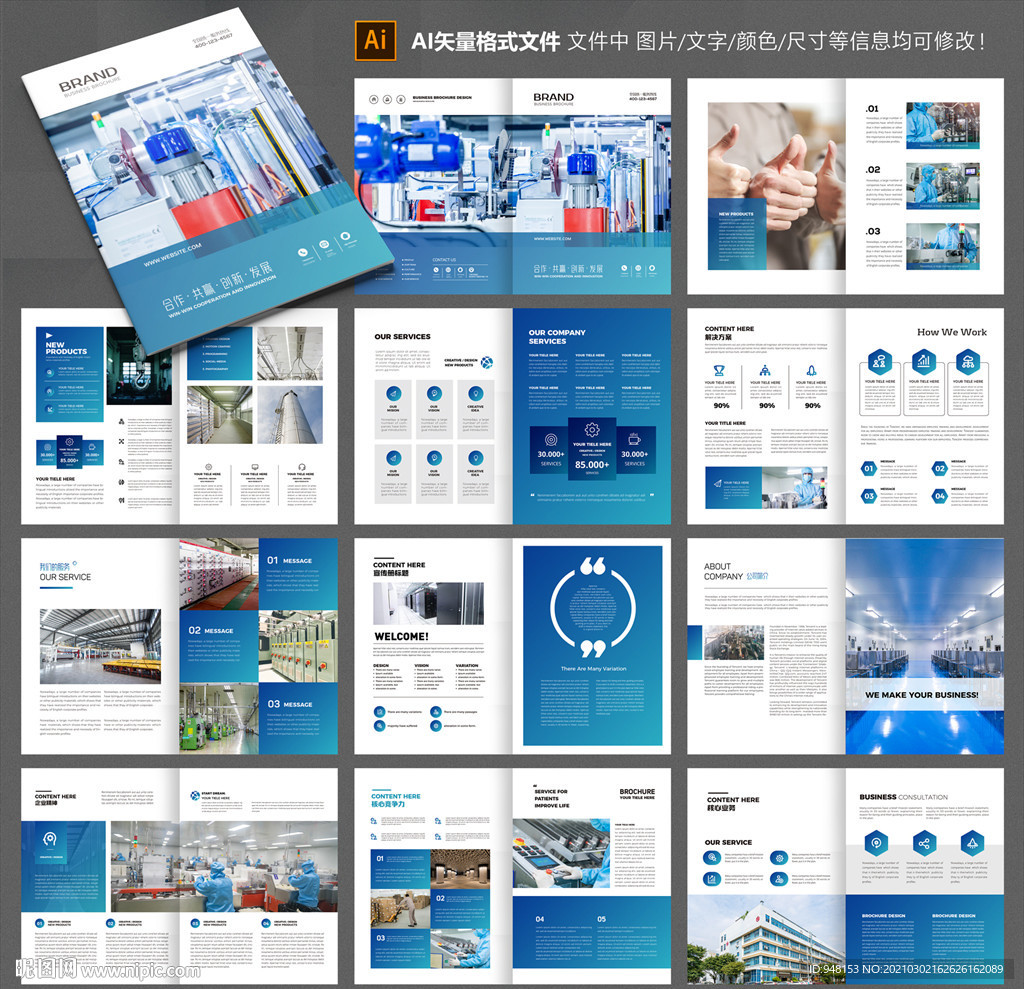
Task: Click the BRAND title on the top spread
Action: tap(553, 97)
